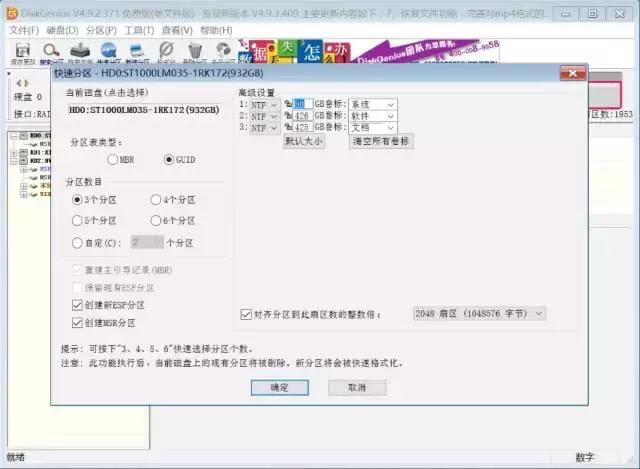
Task: Open the 帮助(H) menu
Action: (216, 31)
